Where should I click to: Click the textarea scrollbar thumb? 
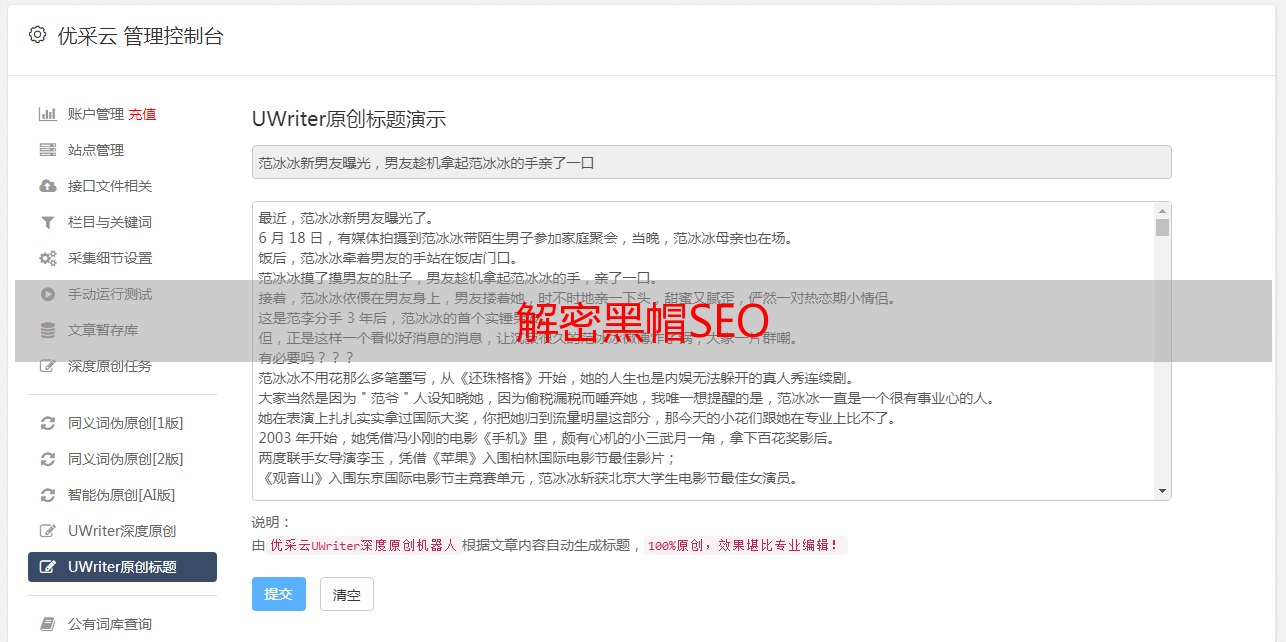click(1162, 227)
